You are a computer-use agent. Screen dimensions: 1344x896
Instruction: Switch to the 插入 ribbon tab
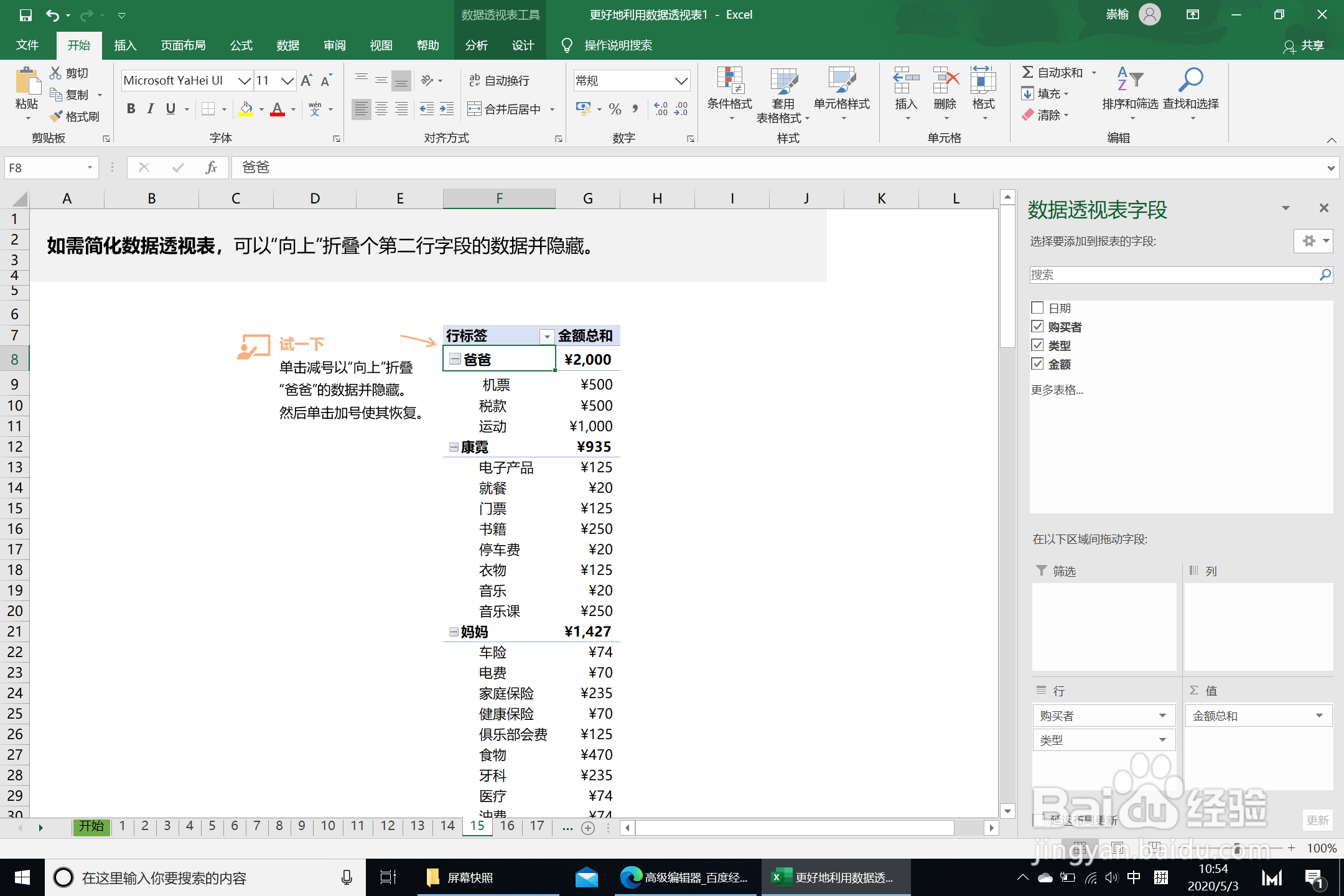(125, 45)
